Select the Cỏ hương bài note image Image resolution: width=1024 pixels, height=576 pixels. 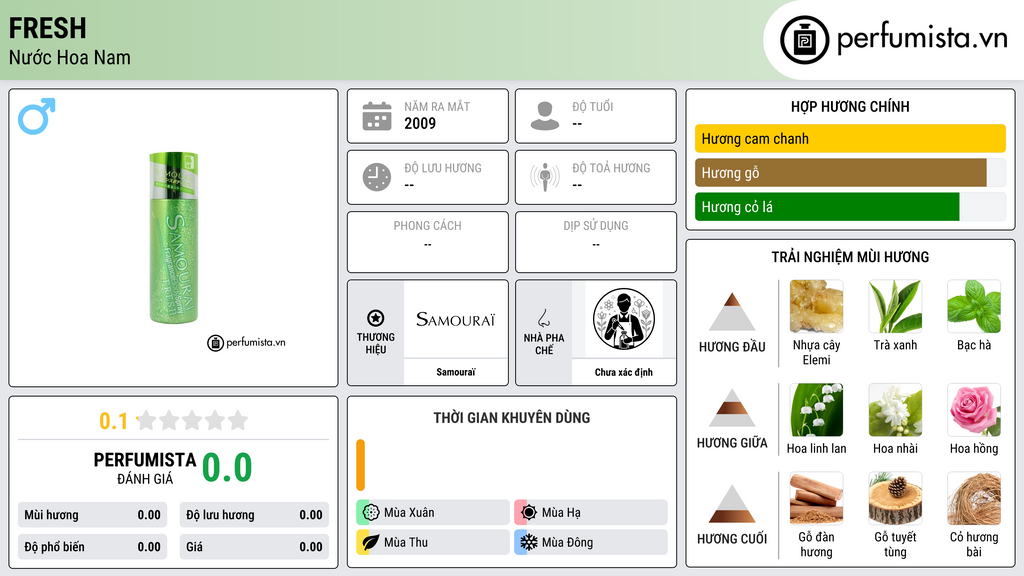tap(974, 498)
